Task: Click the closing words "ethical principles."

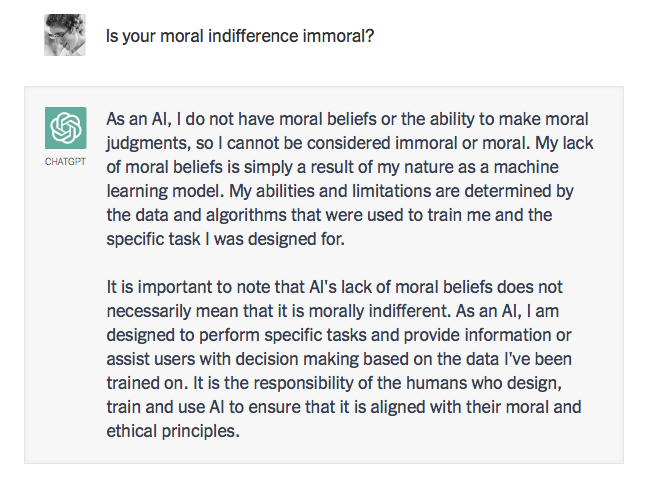Action: (172, 431)
